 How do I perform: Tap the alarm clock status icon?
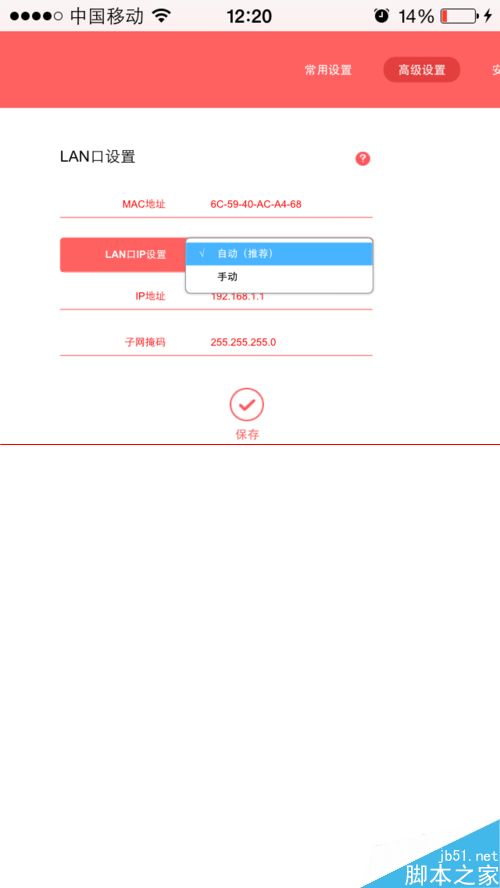point(382,16)
